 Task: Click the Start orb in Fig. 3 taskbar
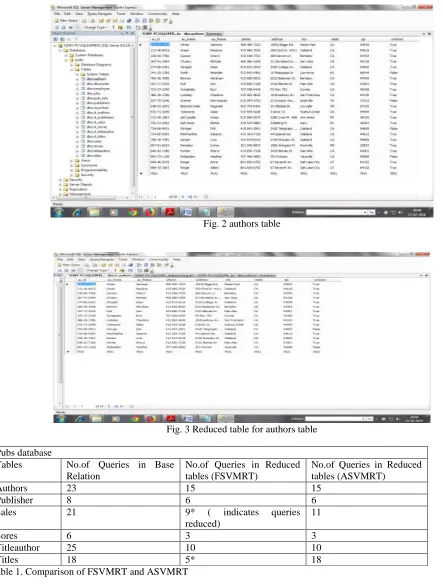[61, 419]
